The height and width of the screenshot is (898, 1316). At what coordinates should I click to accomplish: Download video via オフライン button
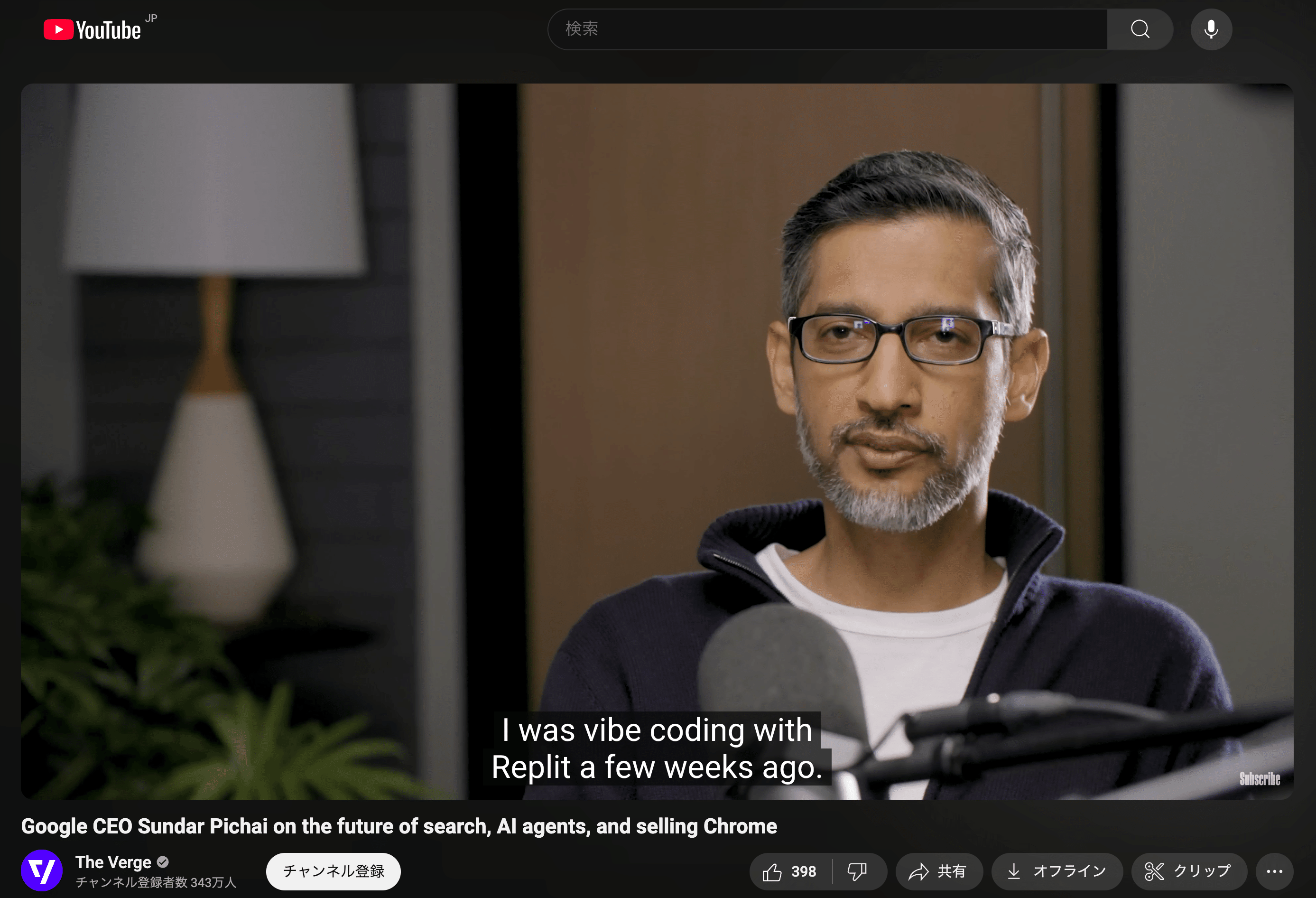point(1057,871)
